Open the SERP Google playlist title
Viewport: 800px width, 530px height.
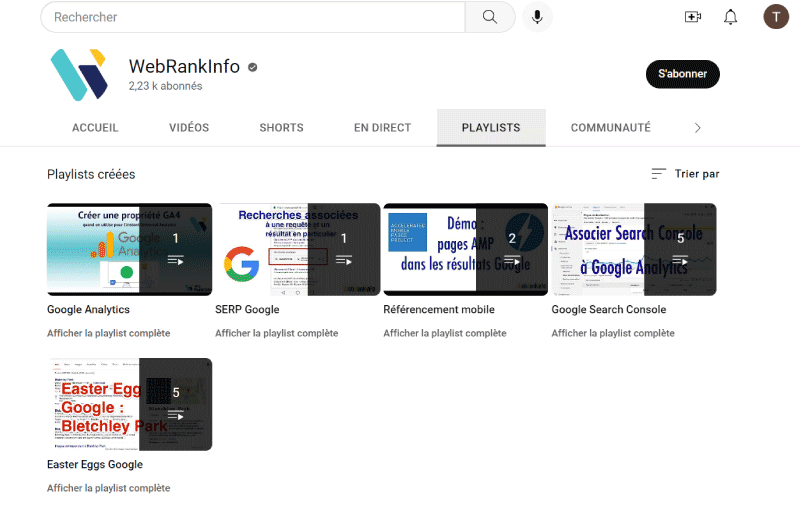click(x=247, y=310)
